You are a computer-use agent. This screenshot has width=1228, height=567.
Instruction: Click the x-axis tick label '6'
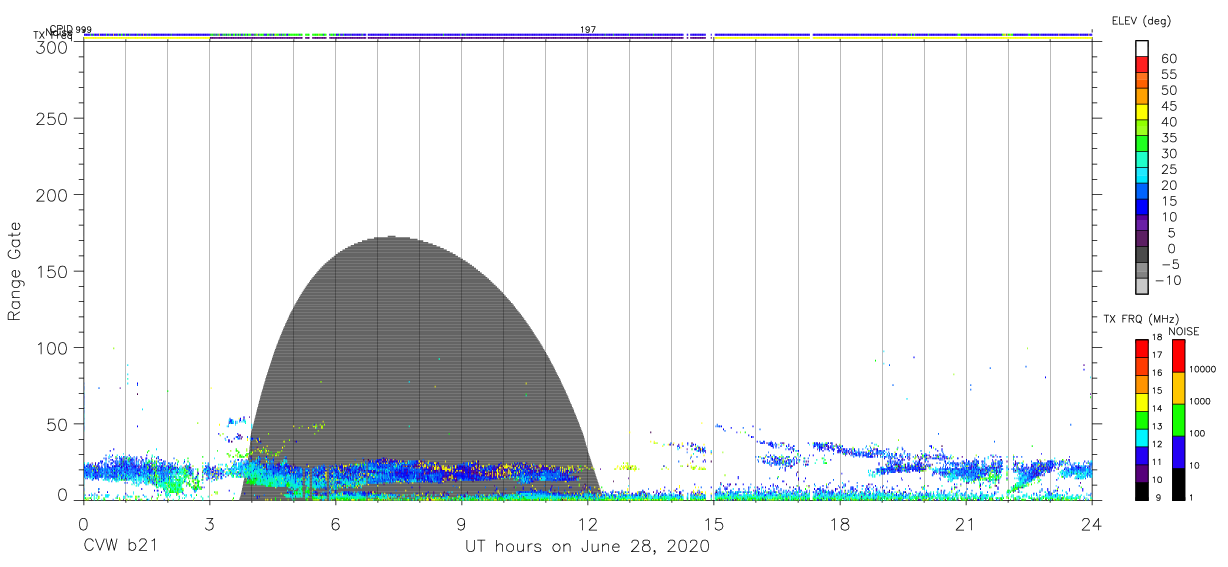pyautogui.click(x=335, y=523)
